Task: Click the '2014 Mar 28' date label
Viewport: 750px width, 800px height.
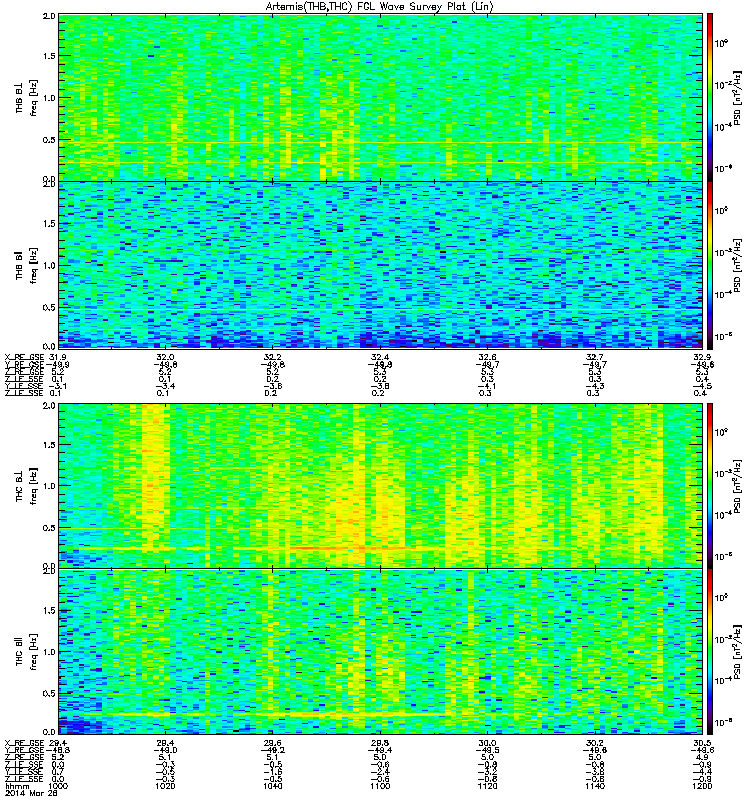Action: coord(31,793)
